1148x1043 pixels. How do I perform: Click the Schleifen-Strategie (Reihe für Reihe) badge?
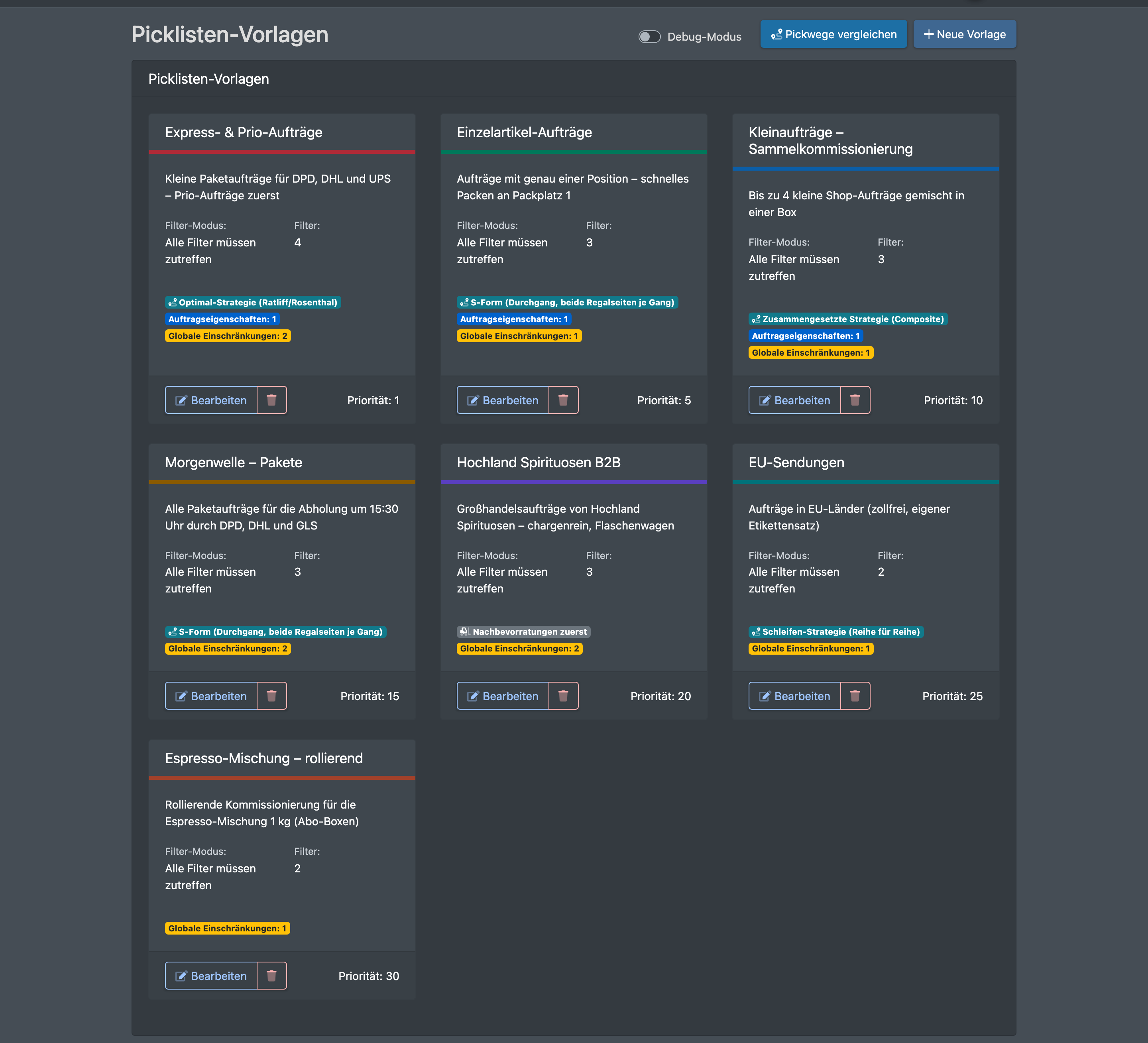835,632
